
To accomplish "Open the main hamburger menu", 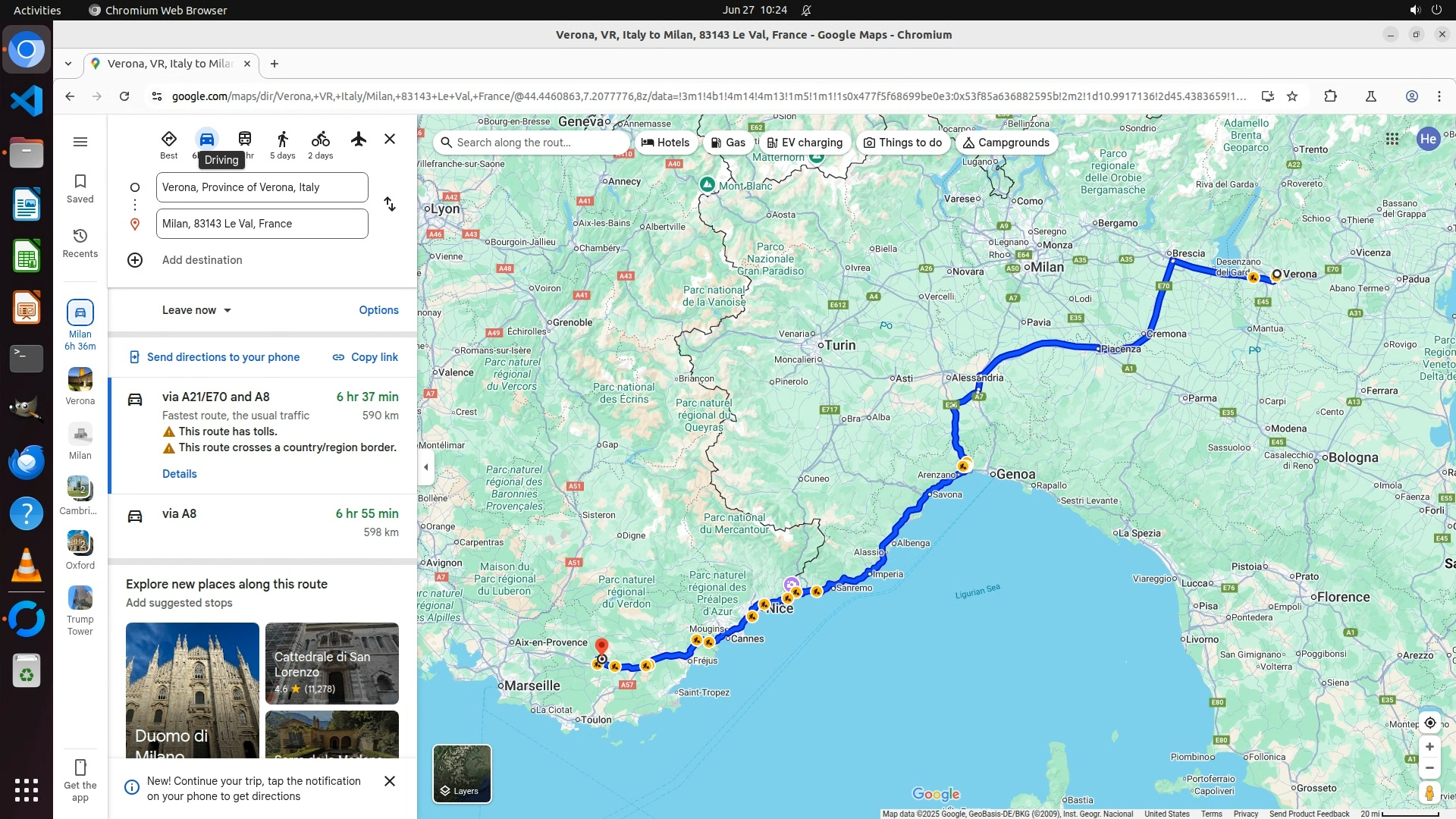I will tap(80, 142).
